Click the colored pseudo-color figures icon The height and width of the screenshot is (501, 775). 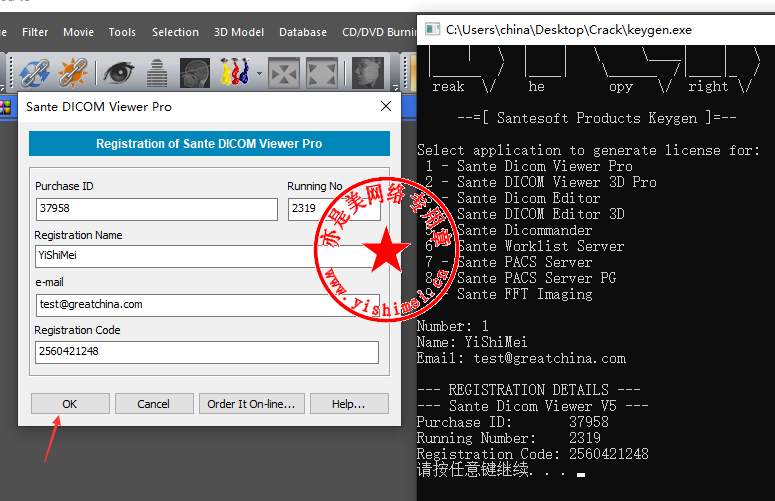pyautogui.click(x=235, y=72)
